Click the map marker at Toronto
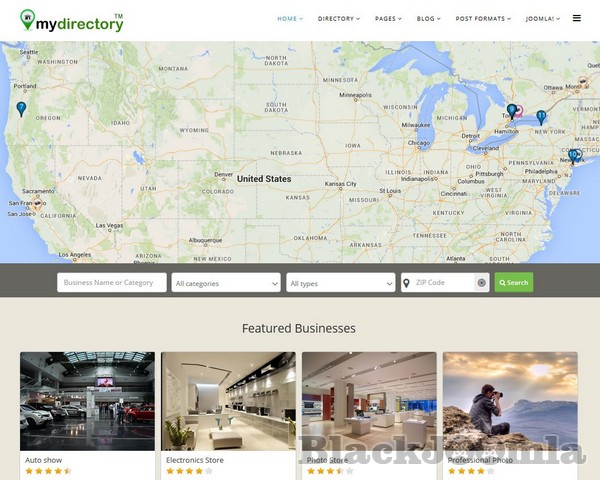 click(512, 111)
